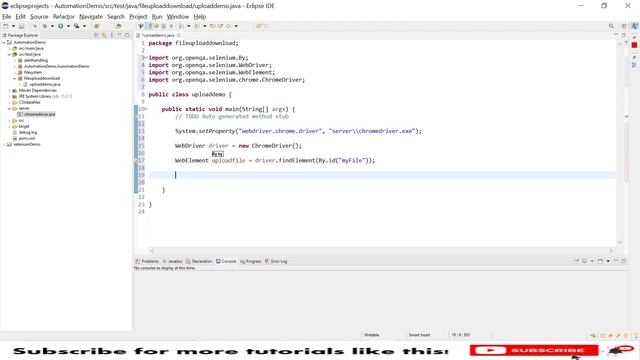Click the Search toolbar icon at far right
Screen dimensions: 640x360
(611, 26)
